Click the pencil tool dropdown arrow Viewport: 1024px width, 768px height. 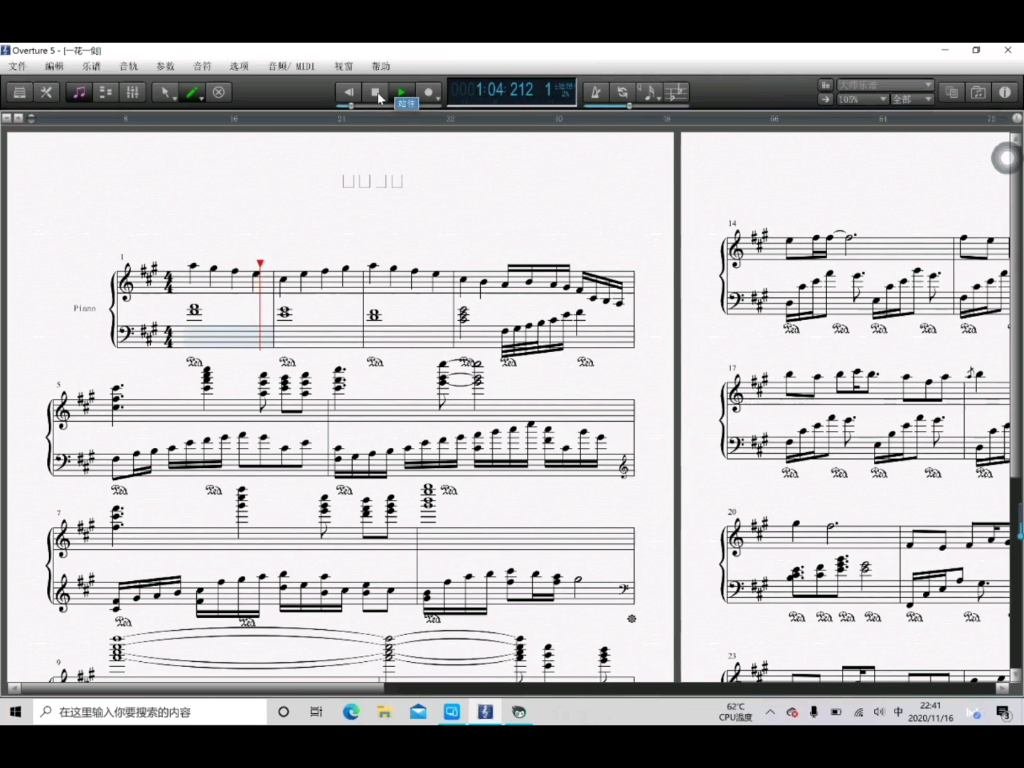[x=202, y=99]
